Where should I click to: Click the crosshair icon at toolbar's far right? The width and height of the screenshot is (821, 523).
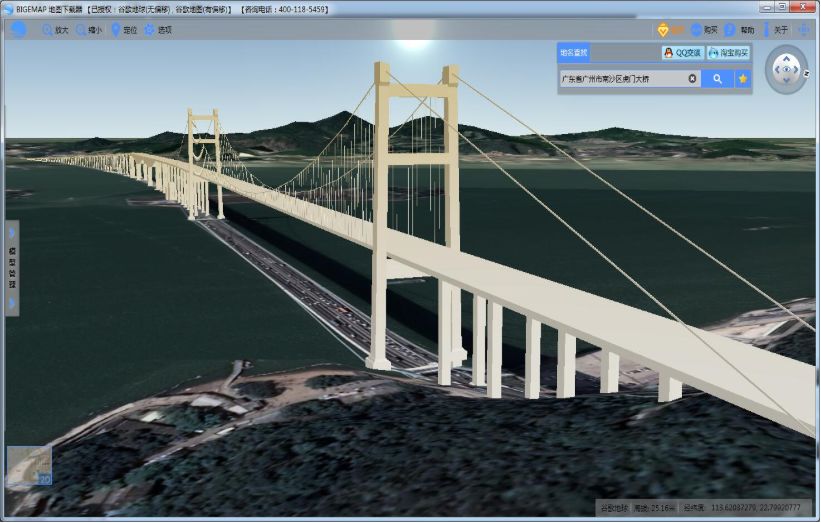804,30
